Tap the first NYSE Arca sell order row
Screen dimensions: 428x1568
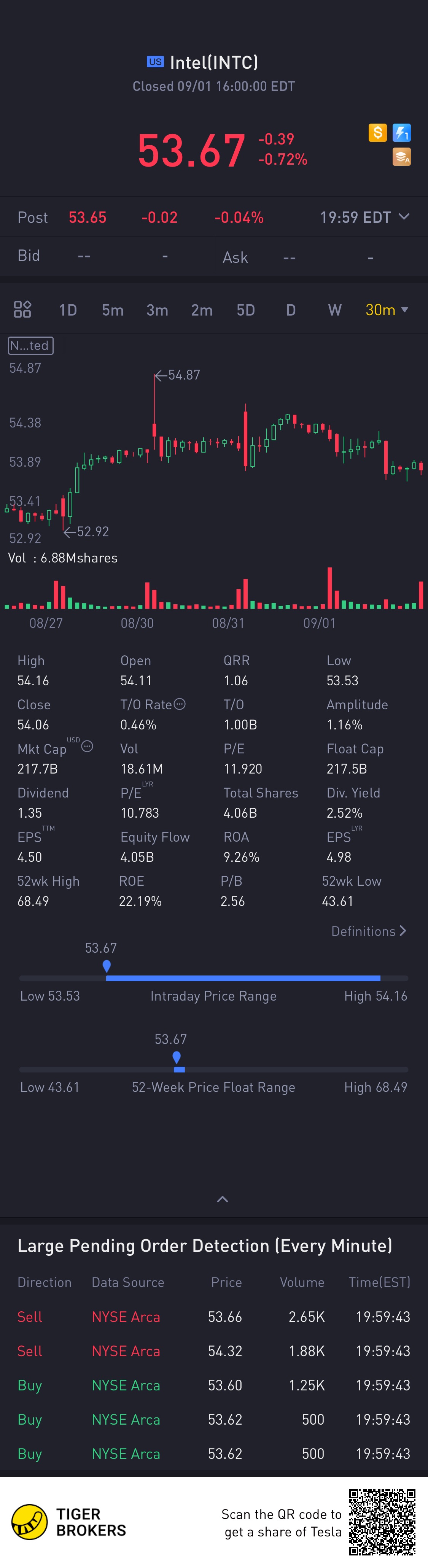(x=214, y=1317)
